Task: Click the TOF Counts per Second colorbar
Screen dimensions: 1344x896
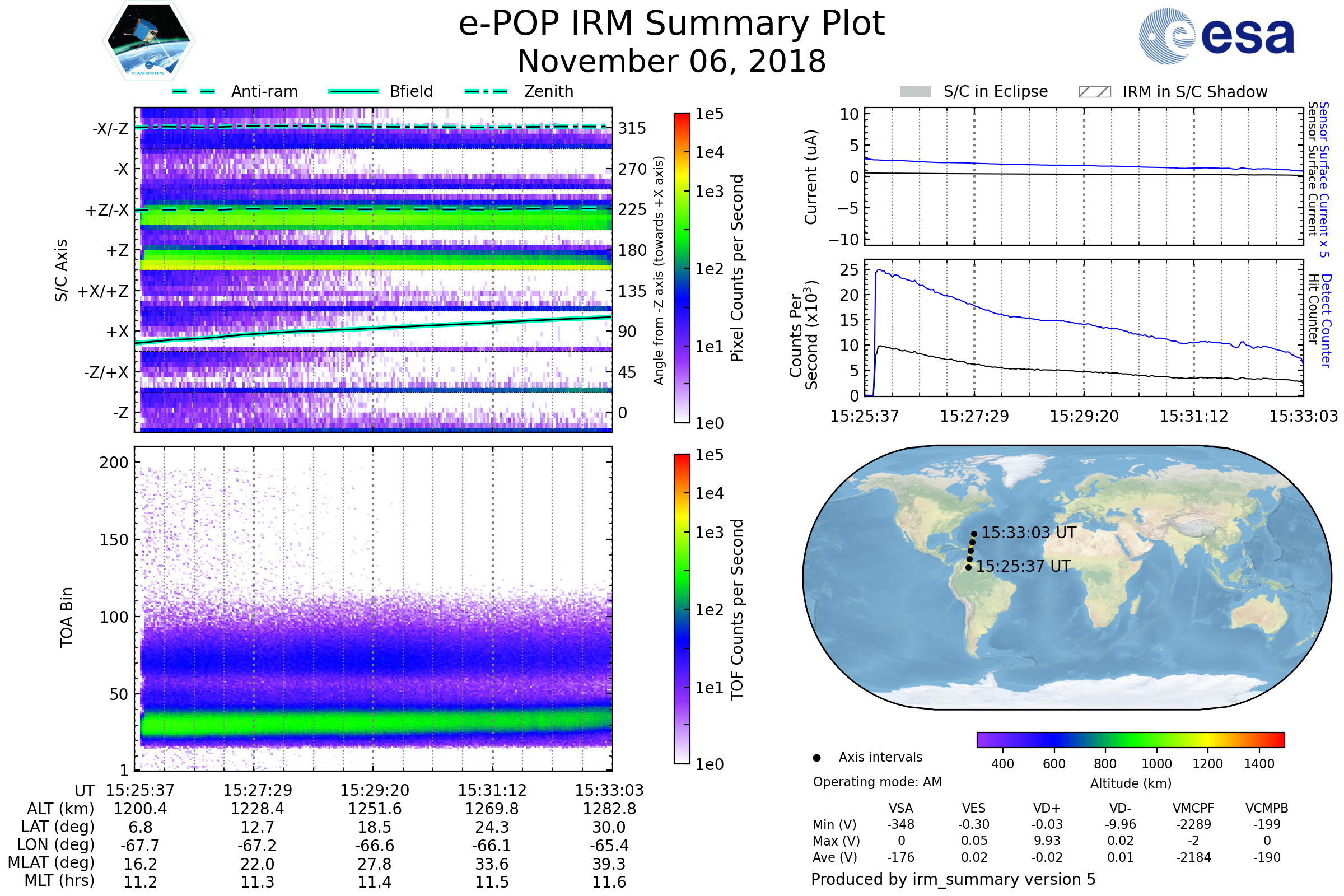Action: pos(682,609)
